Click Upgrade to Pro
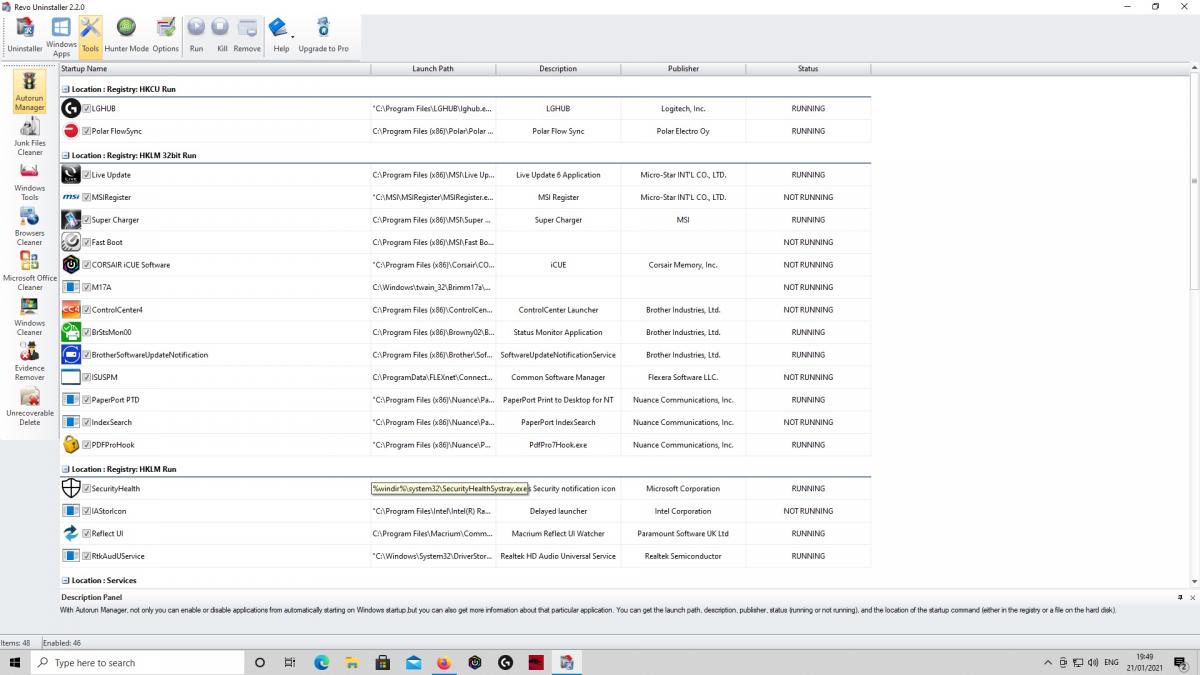 point(323,35)
